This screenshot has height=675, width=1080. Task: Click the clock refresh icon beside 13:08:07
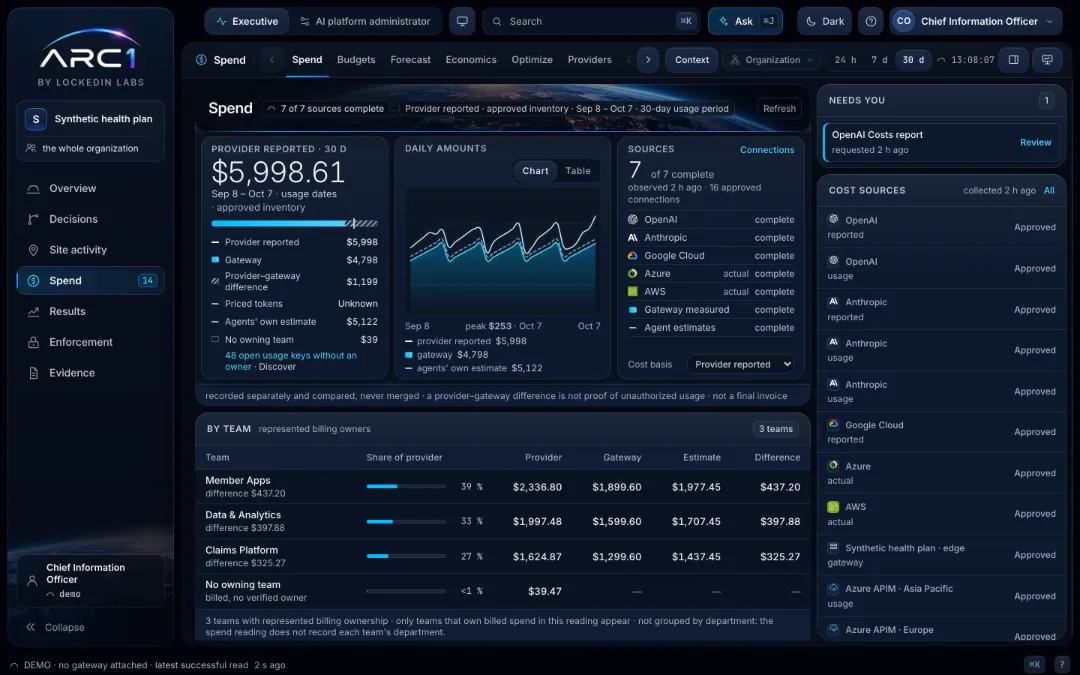click(x=941, y=60)
